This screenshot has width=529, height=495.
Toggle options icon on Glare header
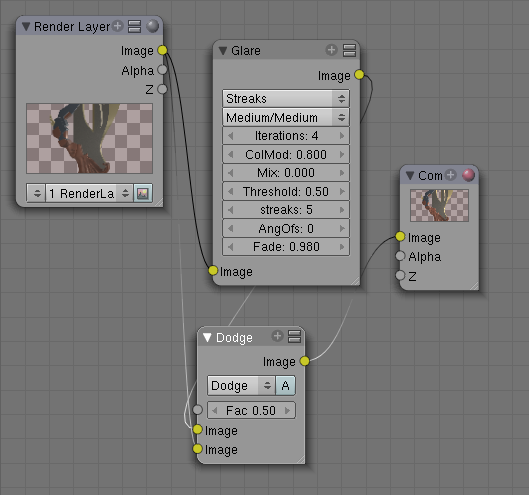[349, 51]
